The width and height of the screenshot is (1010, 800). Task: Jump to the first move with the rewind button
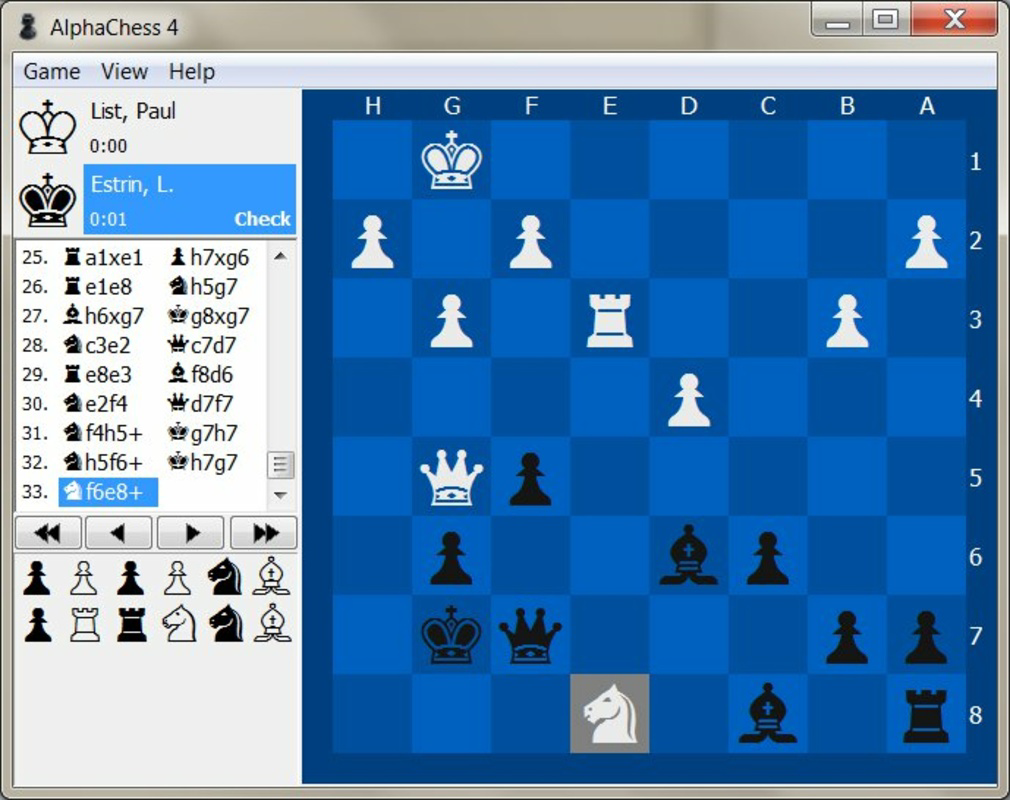(x=47, y=532)
